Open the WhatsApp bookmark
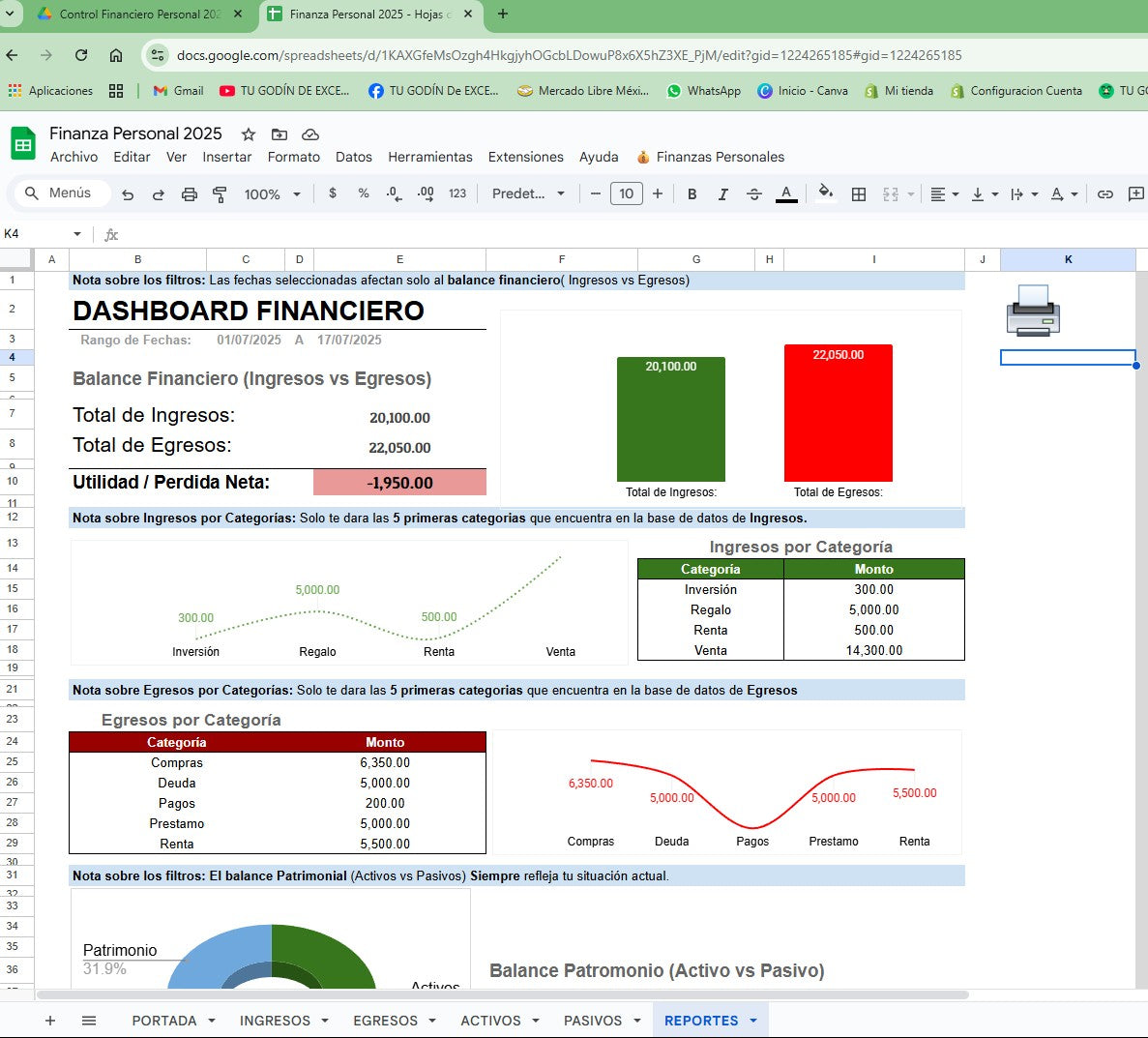This screenshot has height=1038, width=1148. coord(703,91)
